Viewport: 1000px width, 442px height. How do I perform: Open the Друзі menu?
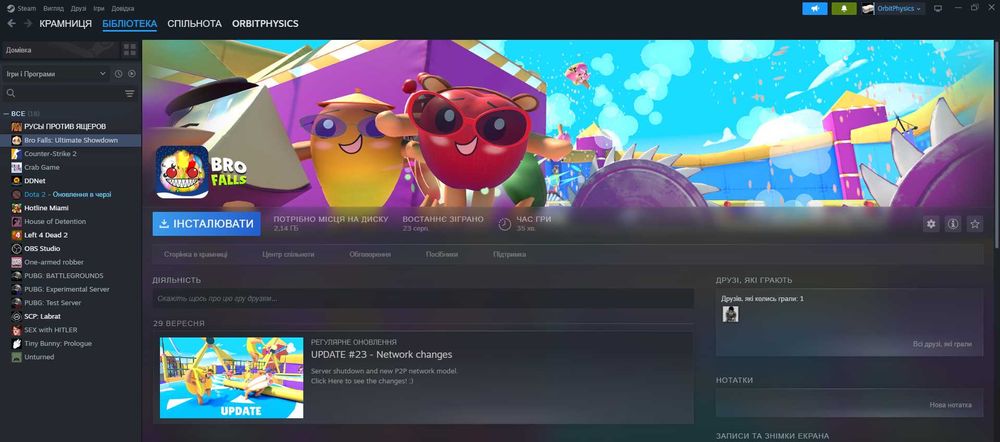click(x=79, y=8)
